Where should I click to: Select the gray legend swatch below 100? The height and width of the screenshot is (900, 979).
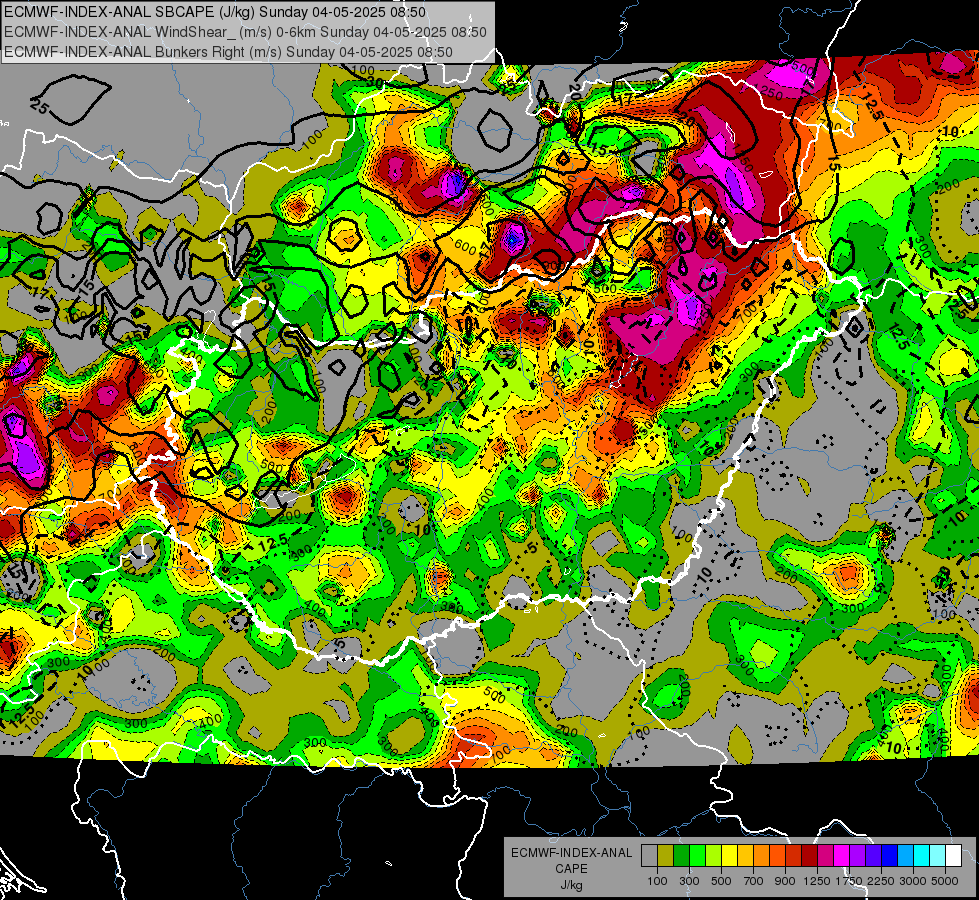tap(649, 855)
